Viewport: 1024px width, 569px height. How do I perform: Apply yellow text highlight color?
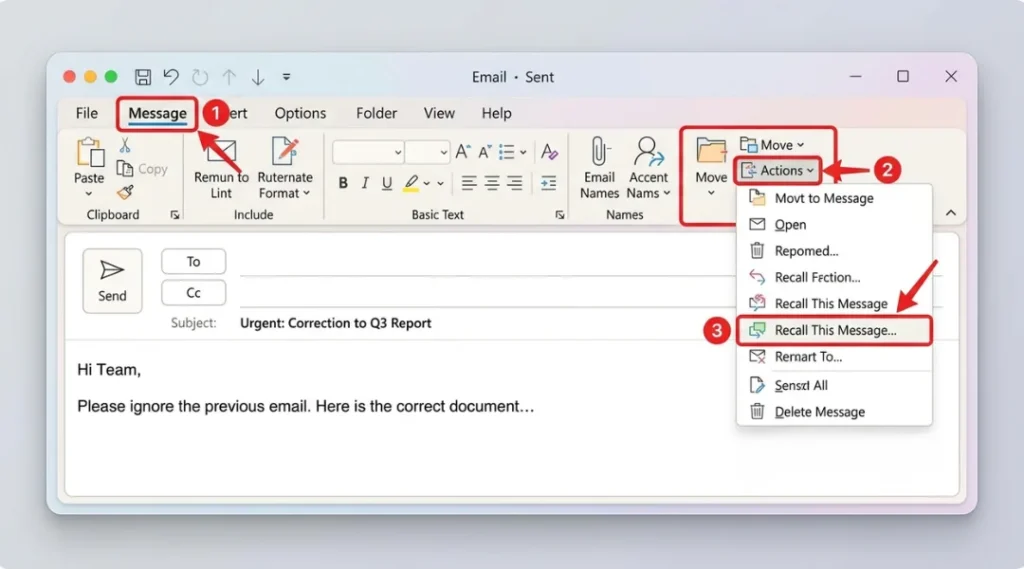[411, 184]
